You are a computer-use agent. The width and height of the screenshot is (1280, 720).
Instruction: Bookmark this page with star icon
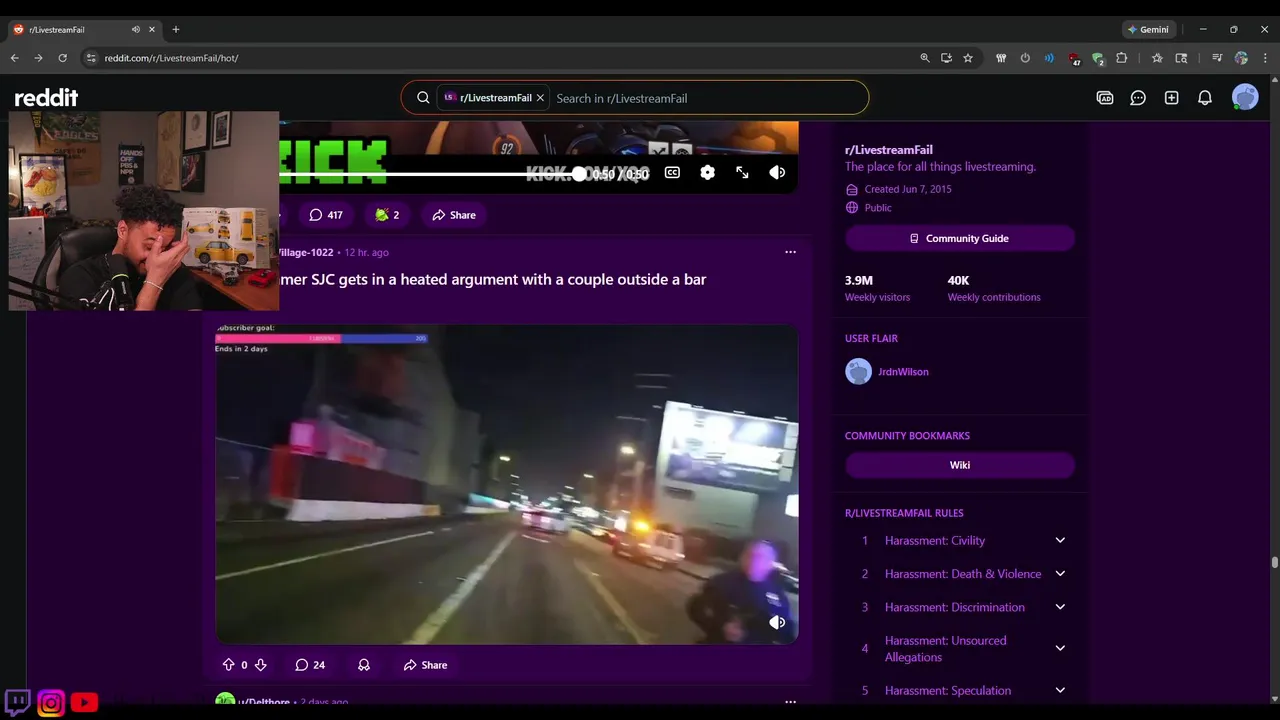(x=968, y=58)
